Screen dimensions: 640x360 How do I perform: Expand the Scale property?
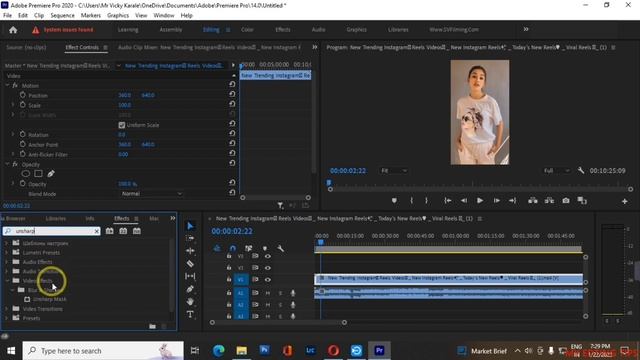click(x=13, y=105)
